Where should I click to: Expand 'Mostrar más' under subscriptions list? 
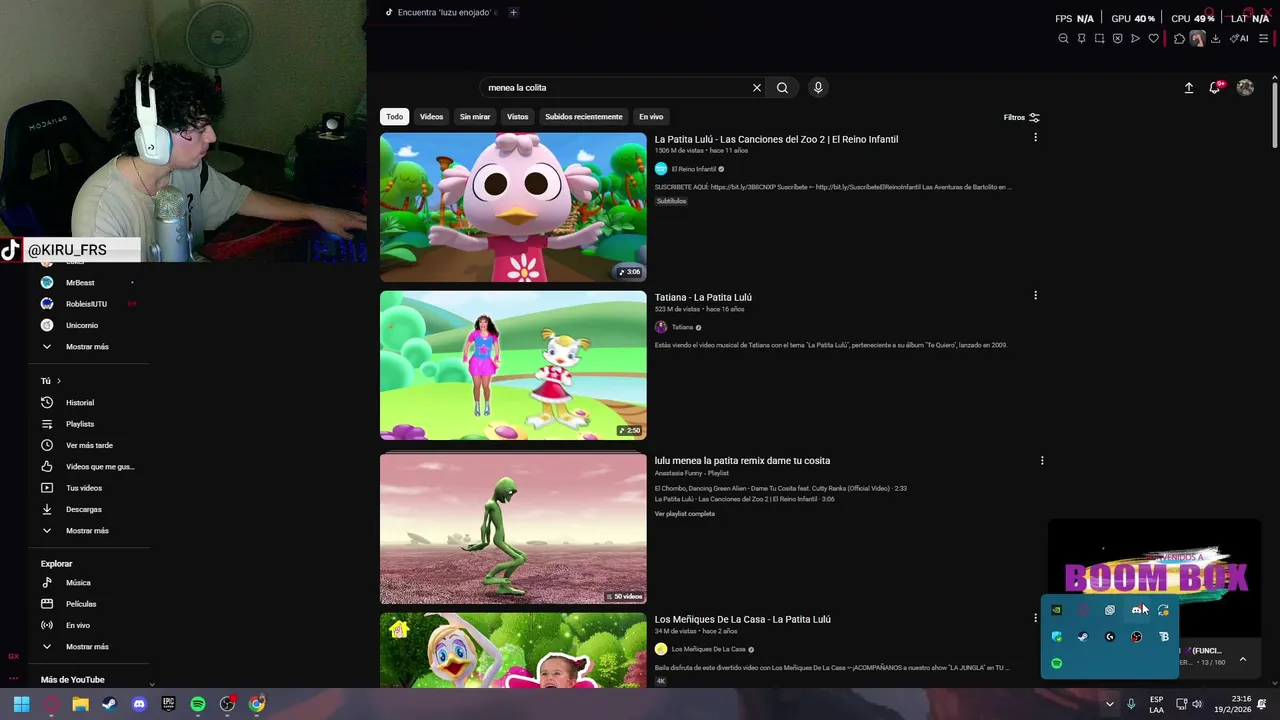[x=88, y=347]
